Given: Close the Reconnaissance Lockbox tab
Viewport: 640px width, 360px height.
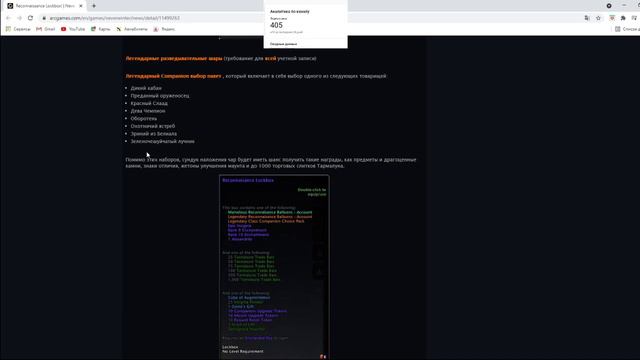Looking at the screenshot, I should click(81, 6).
